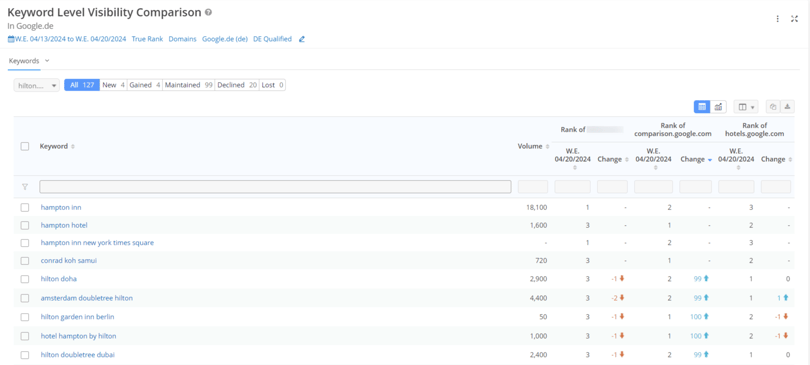Tick the hotel hampton by hilton checkbox

pos(25,336)
